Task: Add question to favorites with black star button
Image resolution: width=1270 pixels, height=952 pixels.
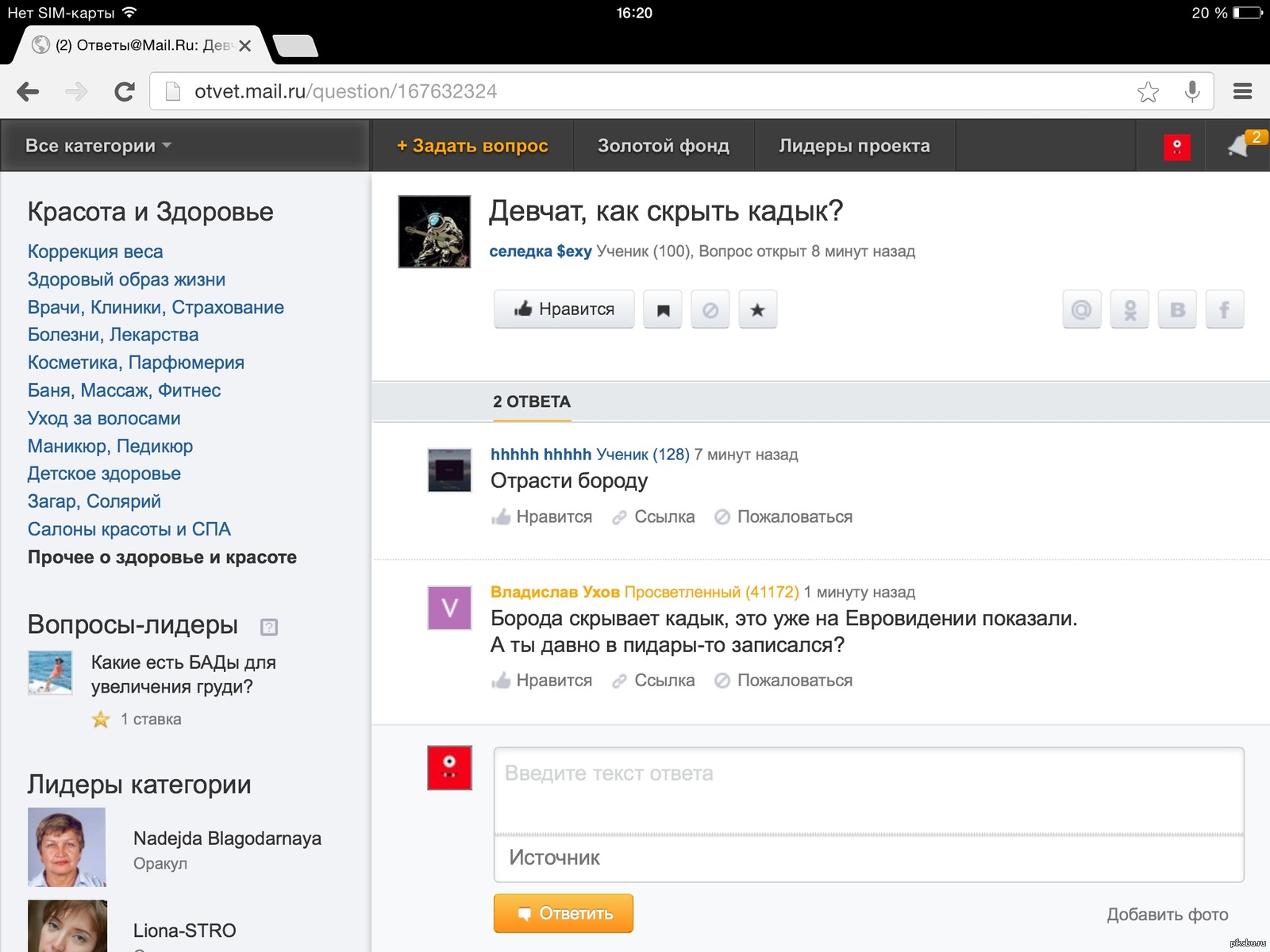Action: (x=757, y=309)
